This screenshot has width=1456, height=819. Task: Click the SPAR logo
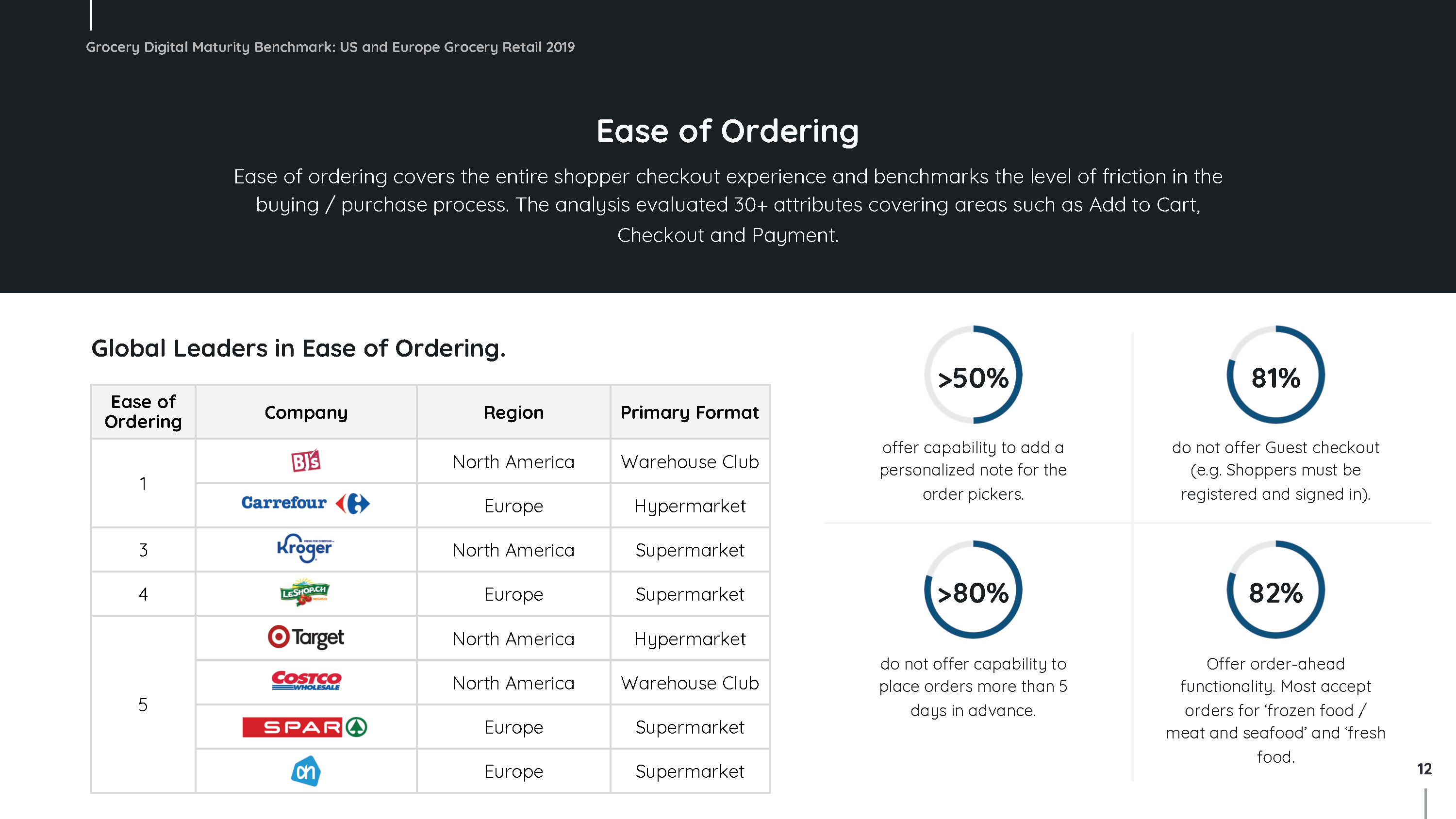point(305,727)
